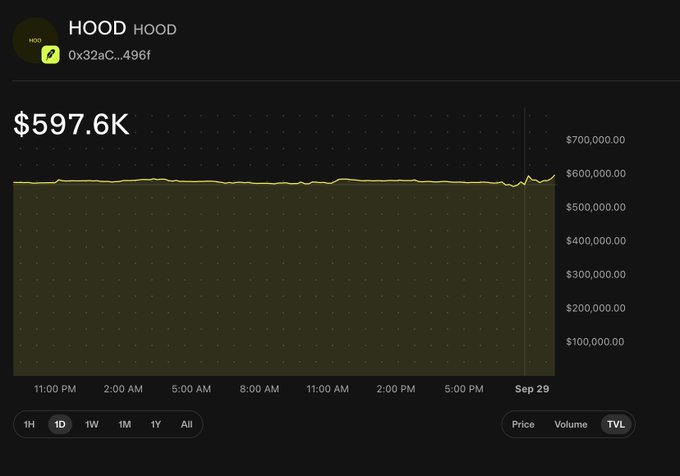Viewport: 680px width, 476px height.
Task: Click the $600,000.00 axis label
Action: pos(595,173)
